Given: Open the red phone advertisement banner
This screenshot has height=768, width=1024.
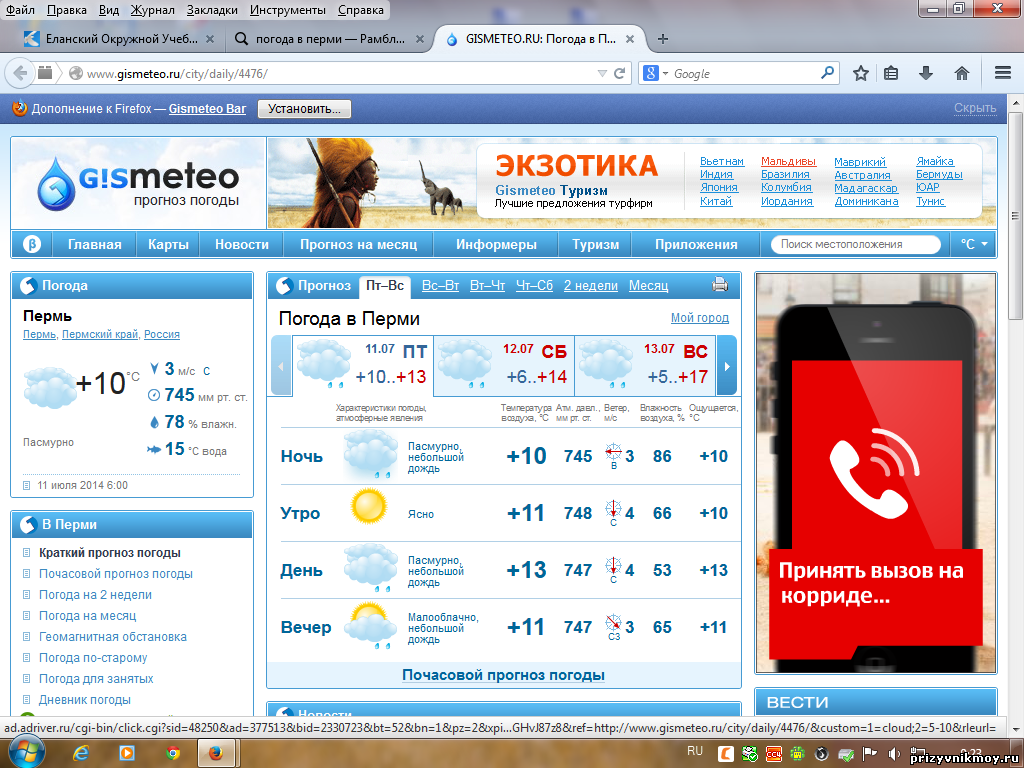Looking at the screenshot, I should click(x=876, y=473).
